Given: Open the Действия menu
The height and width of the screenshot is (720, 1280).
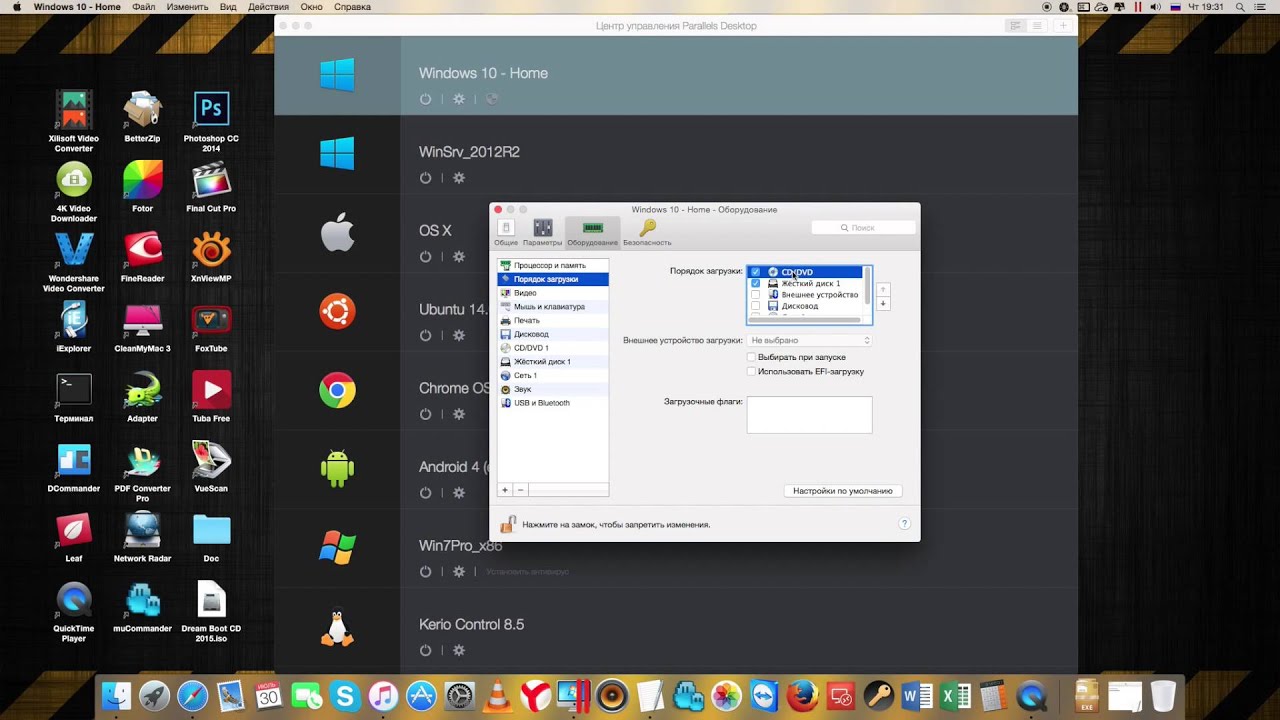Looking at the screenshot, I should pyautogui.click(x=268, y=7).
